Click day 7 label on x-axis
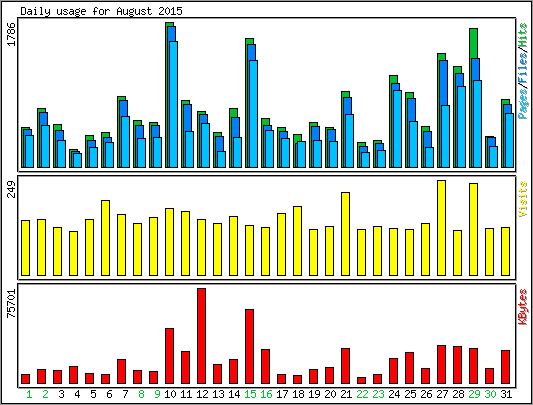 click(125, 394)
